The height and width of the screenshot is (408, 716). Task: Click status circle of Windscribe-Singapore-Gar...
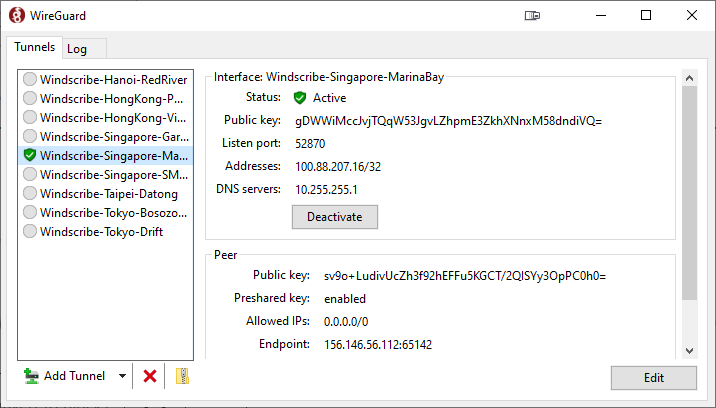click(30, 136)
